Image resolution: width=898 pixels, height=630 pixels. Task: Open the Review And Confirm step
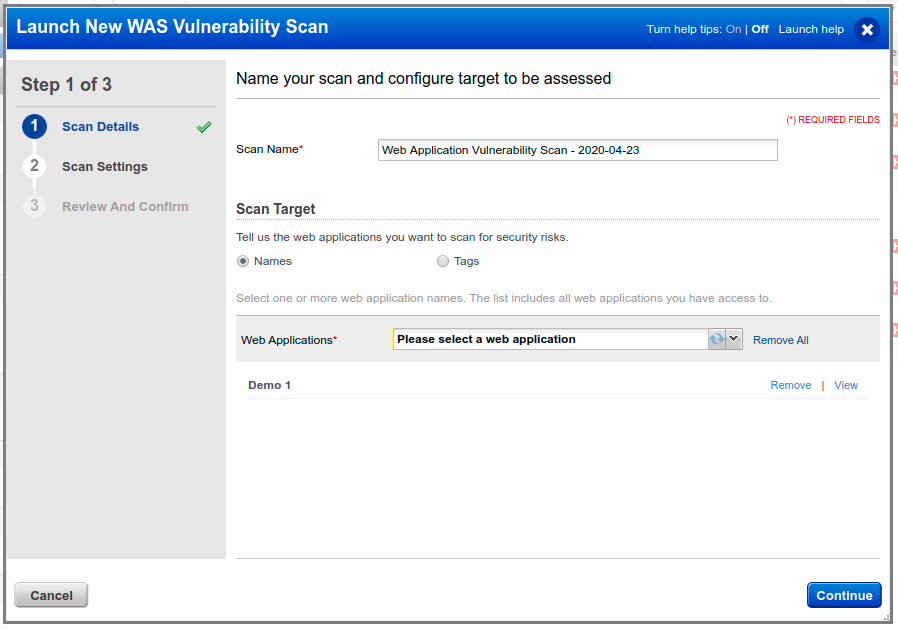pos(124,207)
